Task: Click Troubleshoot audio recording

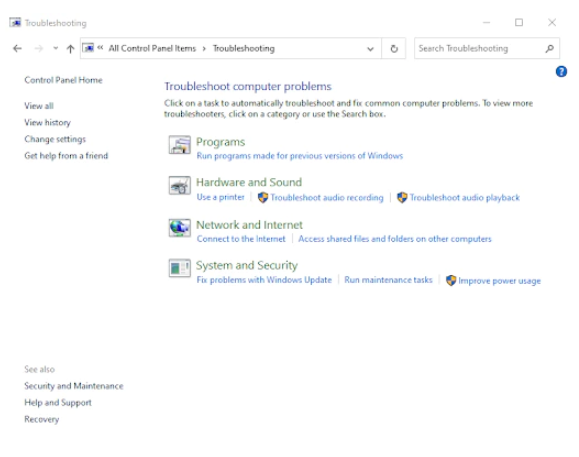Action: click(327, 197)
